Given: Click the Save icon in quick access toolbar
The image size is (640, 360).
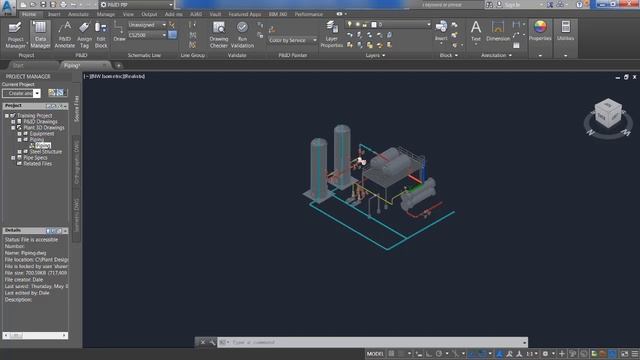Looking at the screenshot, I should (43, 4).
